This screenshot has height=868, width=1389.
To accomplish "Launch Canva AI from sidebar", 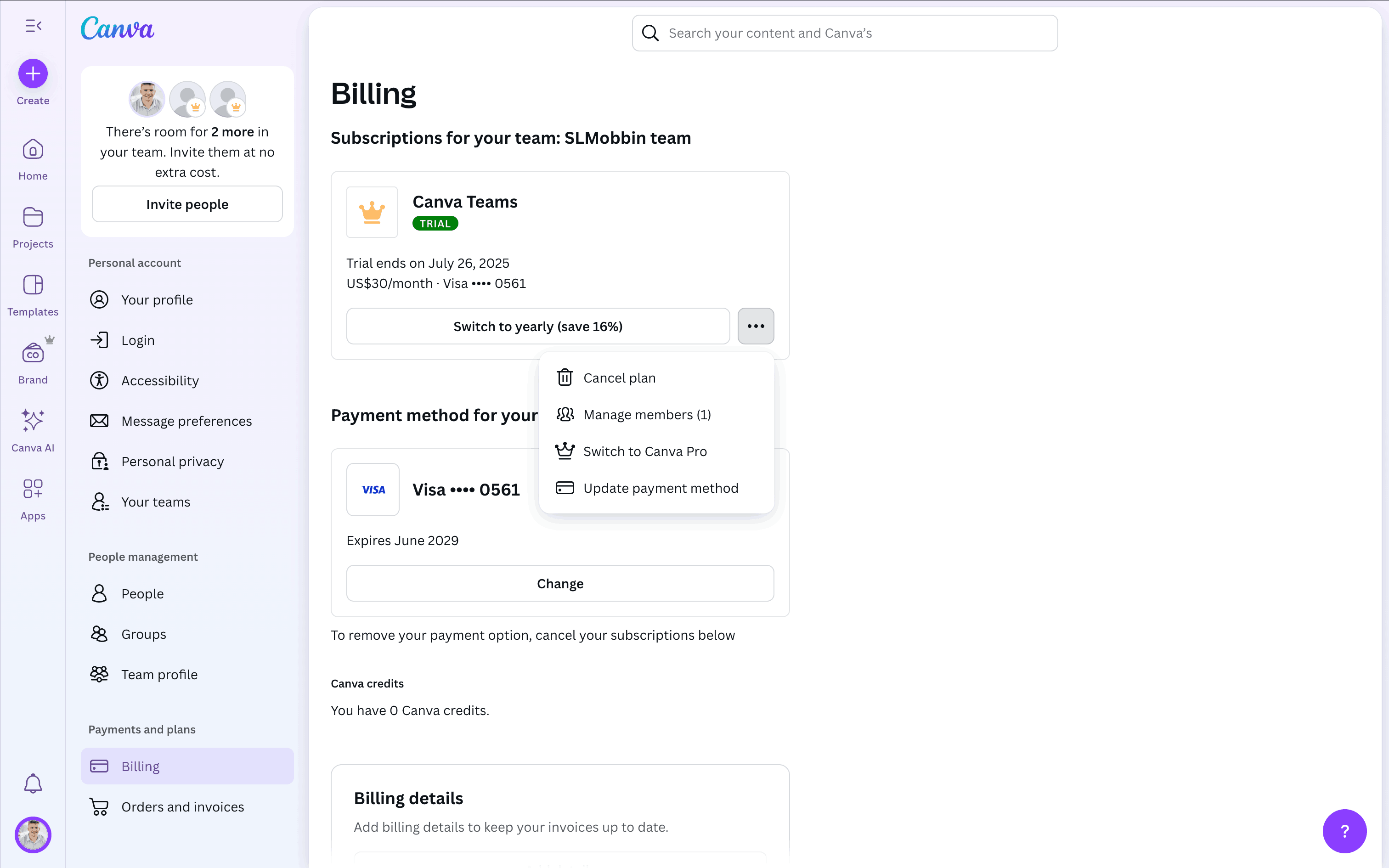I will pos(33,431).
